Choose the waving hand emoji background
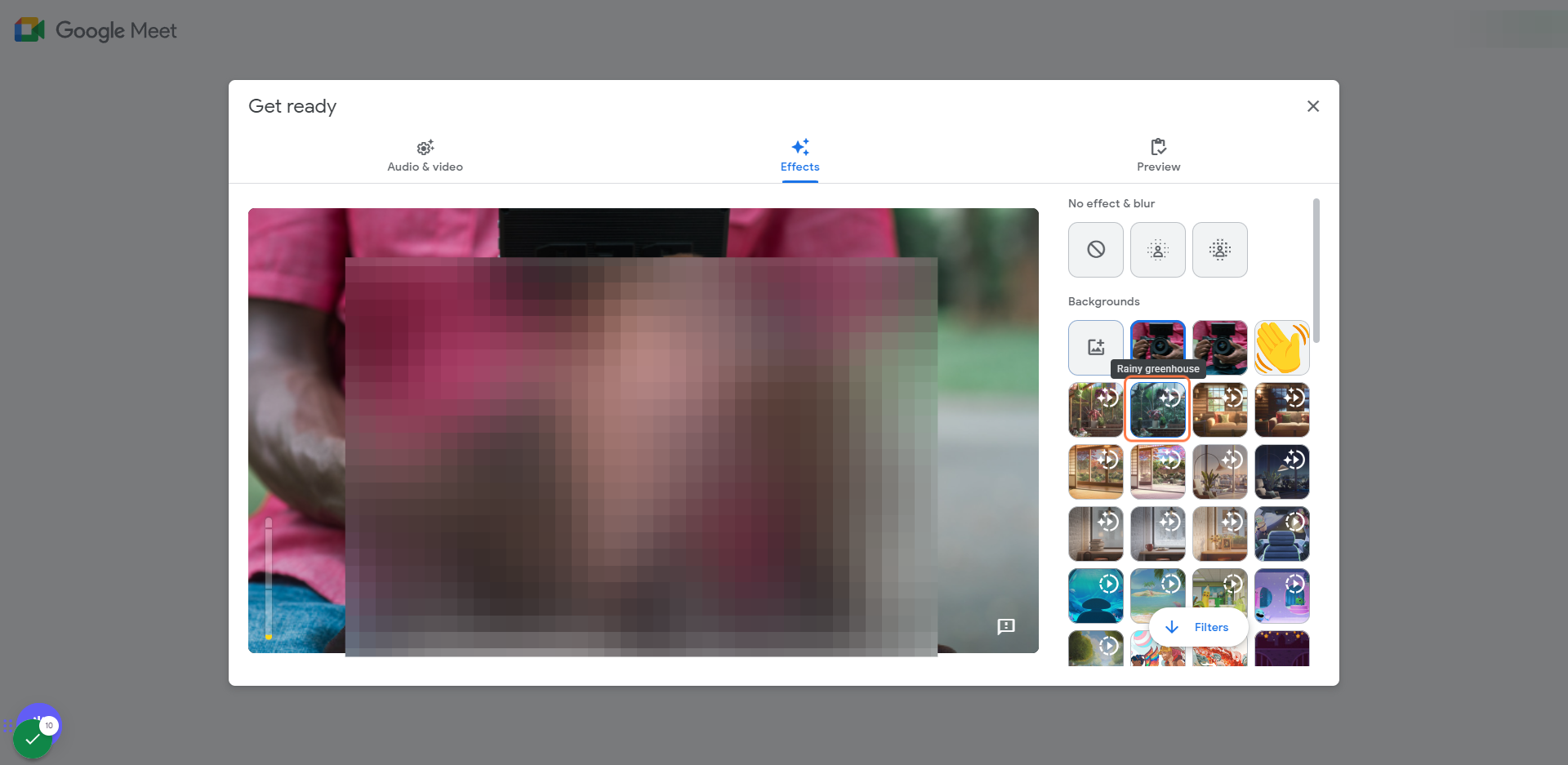Screen dimensions: 1568x765 [x=1282, y=348]
